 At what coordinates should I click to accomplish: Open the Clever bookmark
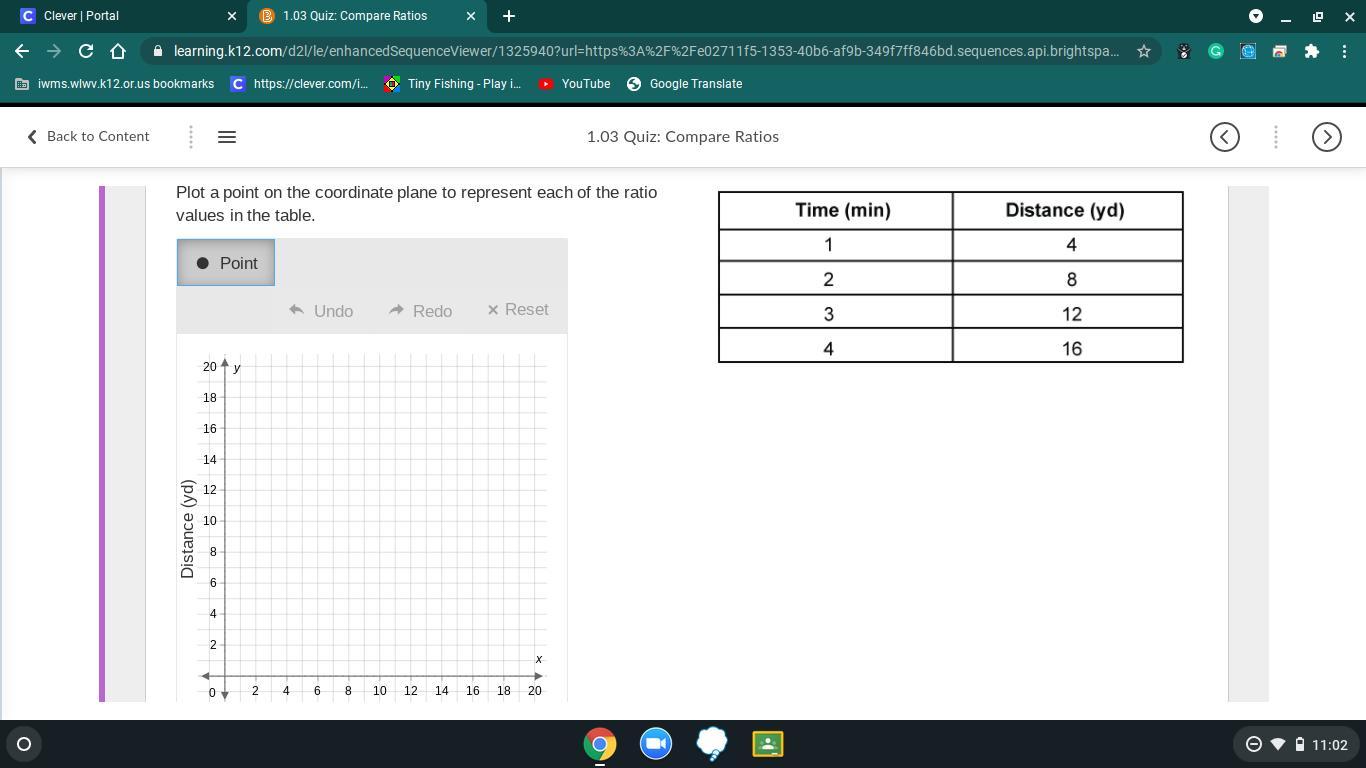[299, 84]
